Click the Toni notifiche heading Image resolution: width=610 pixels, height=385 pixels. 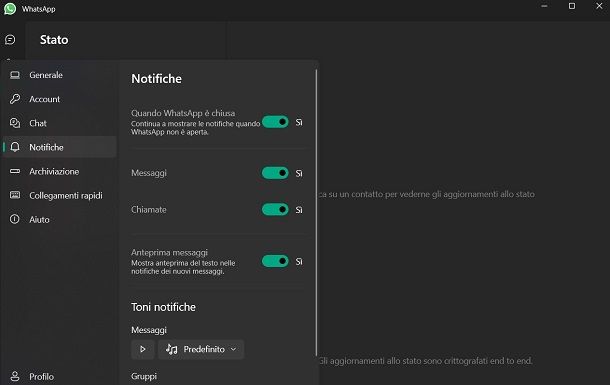[163, 307]
